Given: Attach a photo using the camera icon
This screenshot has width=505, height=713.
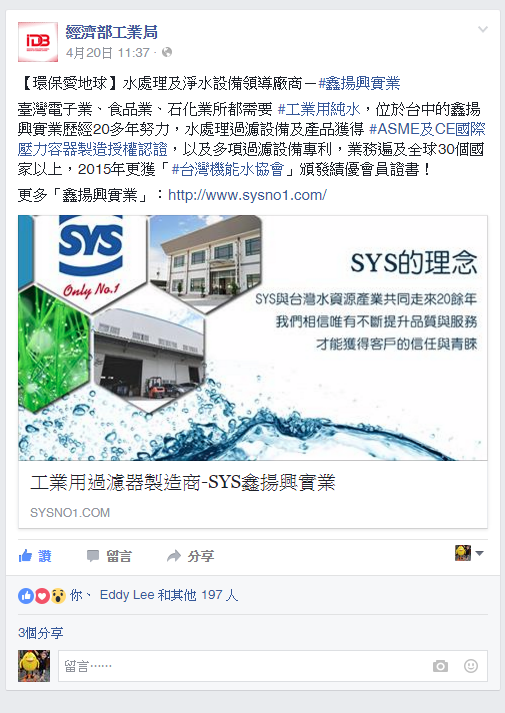Looking at the screenshot, I should pyautogui.click(x=440, y=666).
